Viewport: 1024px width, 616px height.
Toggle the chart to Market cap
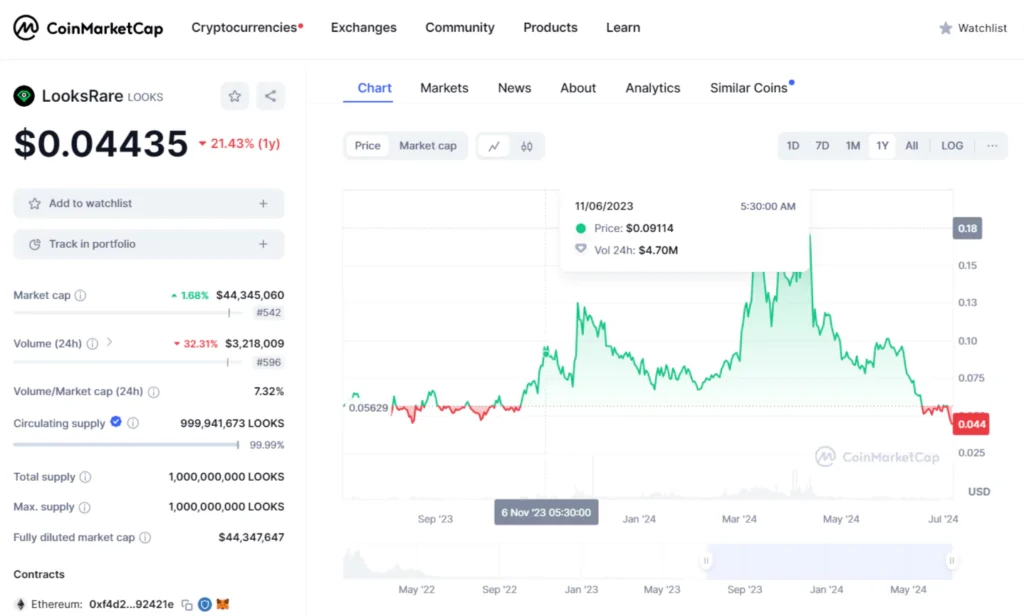[428, 146]
